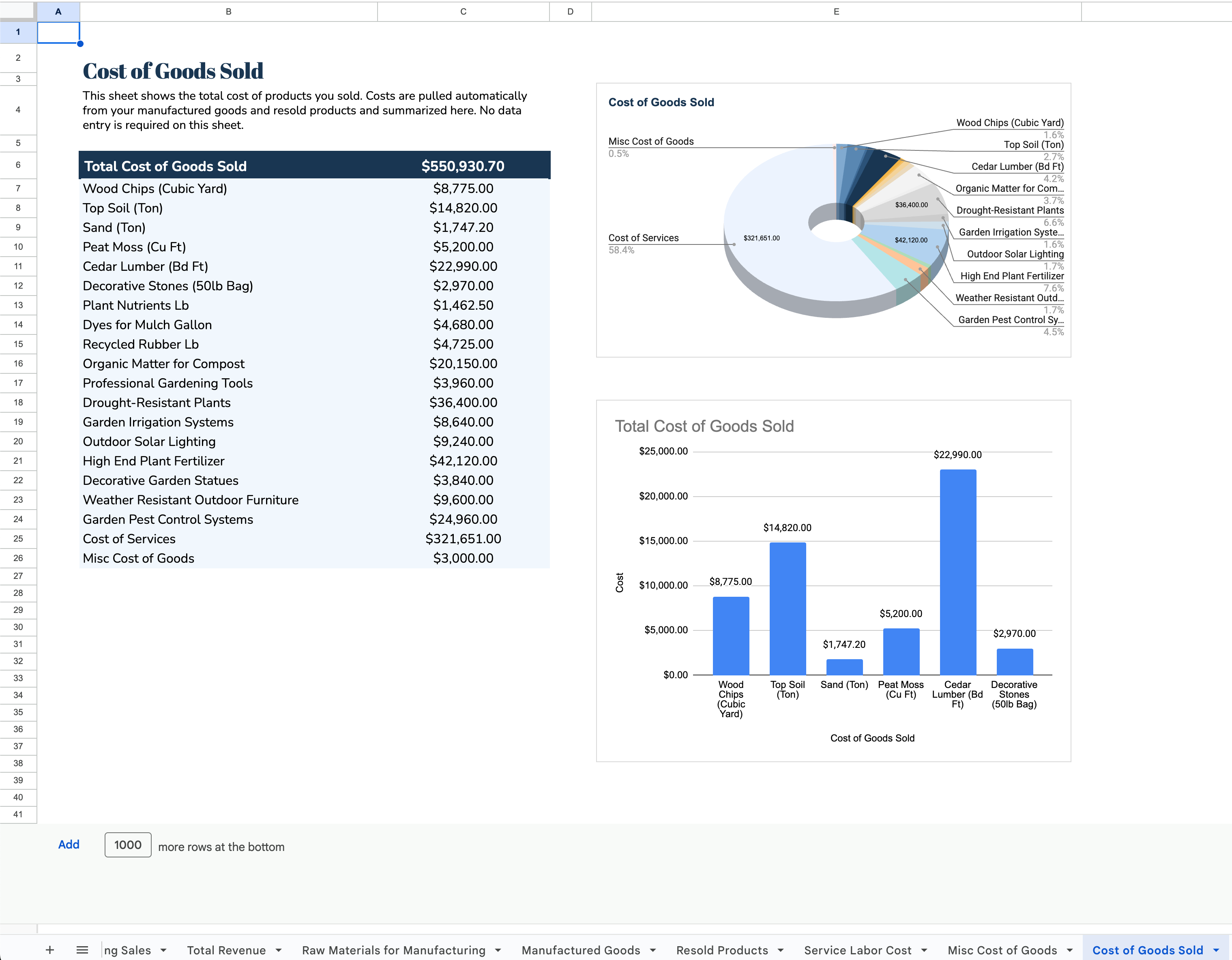Expand the Manufactured Goods tab dropdown
The width and height of the screenshot is (1232, 960).
point(654,950)
